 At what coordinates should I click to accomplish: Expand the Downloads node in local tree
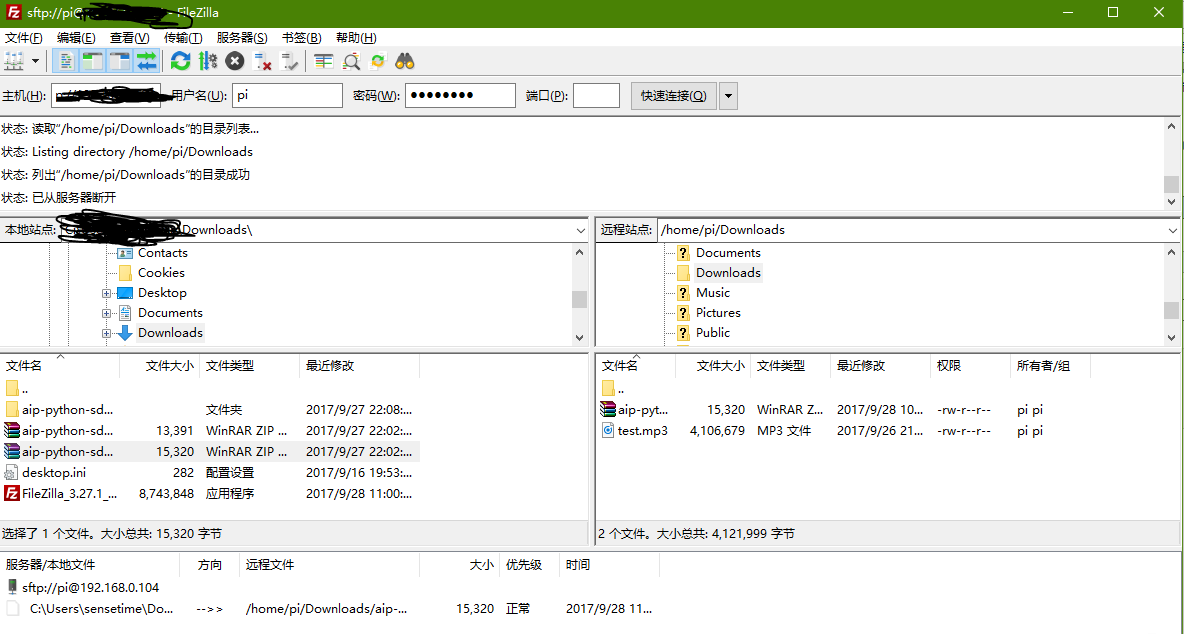[106, 333]
